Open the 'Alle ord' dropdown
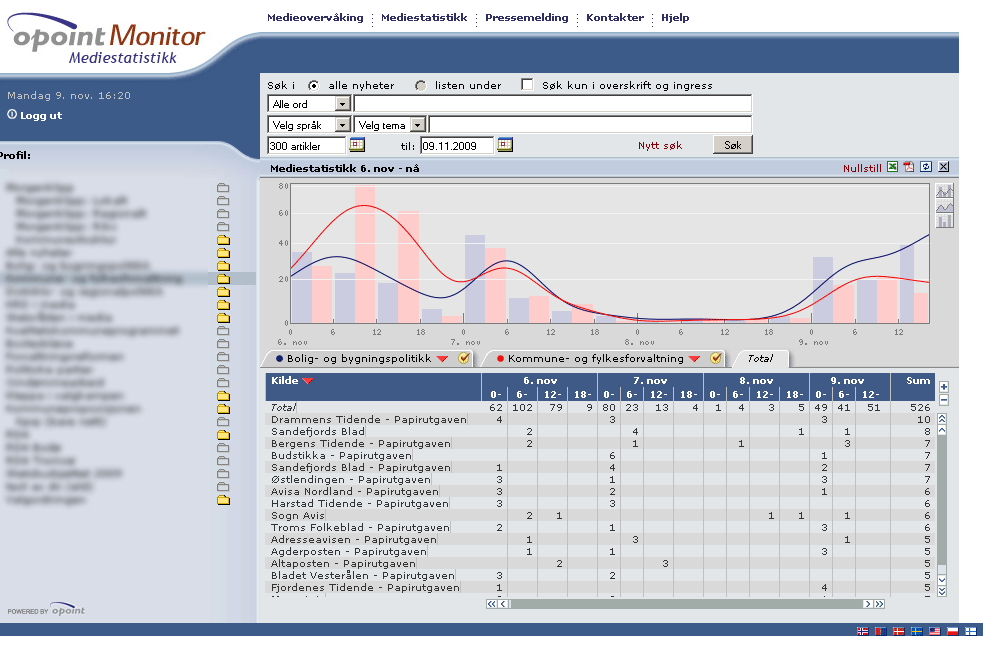Viewport: 995px width, 655px height. point(342,104)
